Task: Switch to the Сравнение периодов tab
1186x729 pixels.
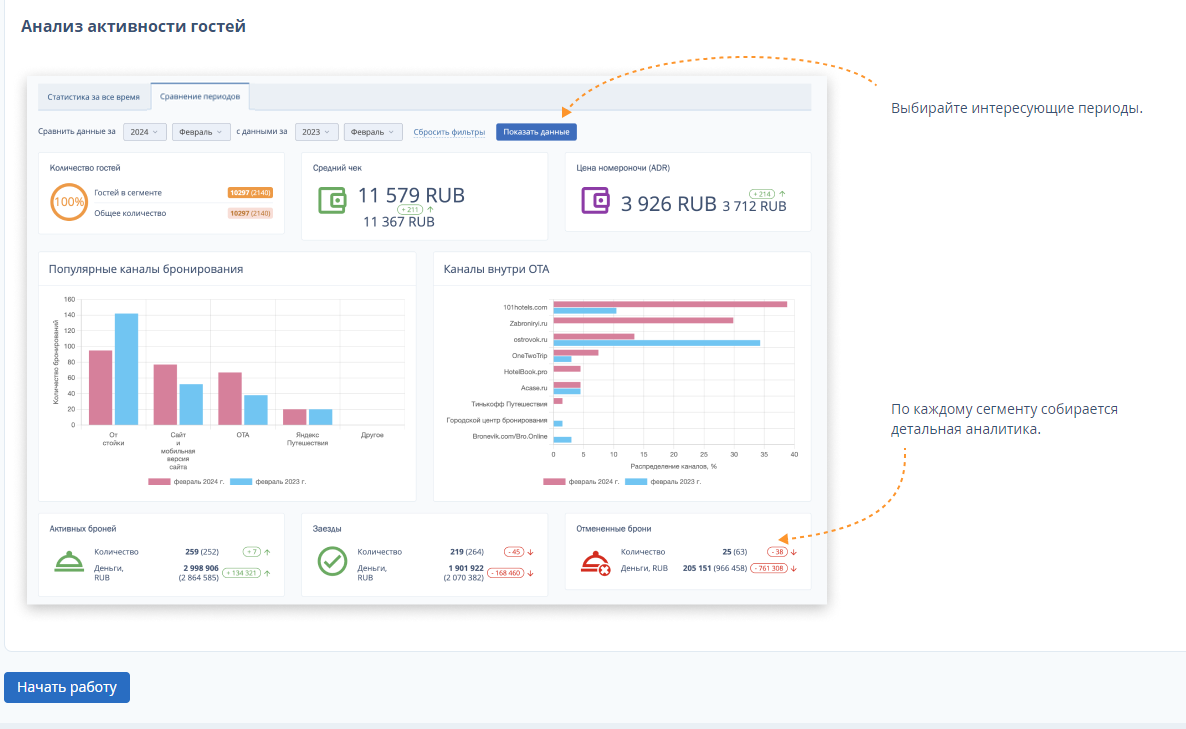Action: (x=200, y=97)
